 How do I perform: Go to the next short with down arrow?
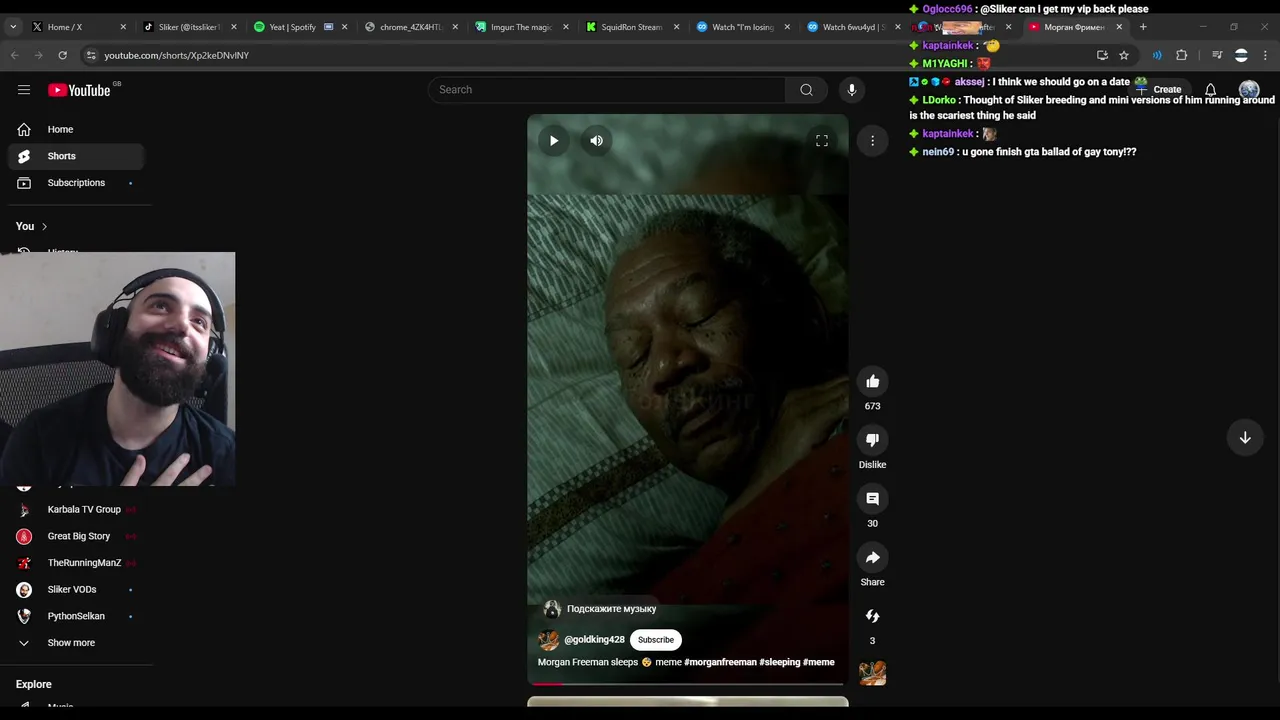pyautogui.click(x=1245, y=438)
